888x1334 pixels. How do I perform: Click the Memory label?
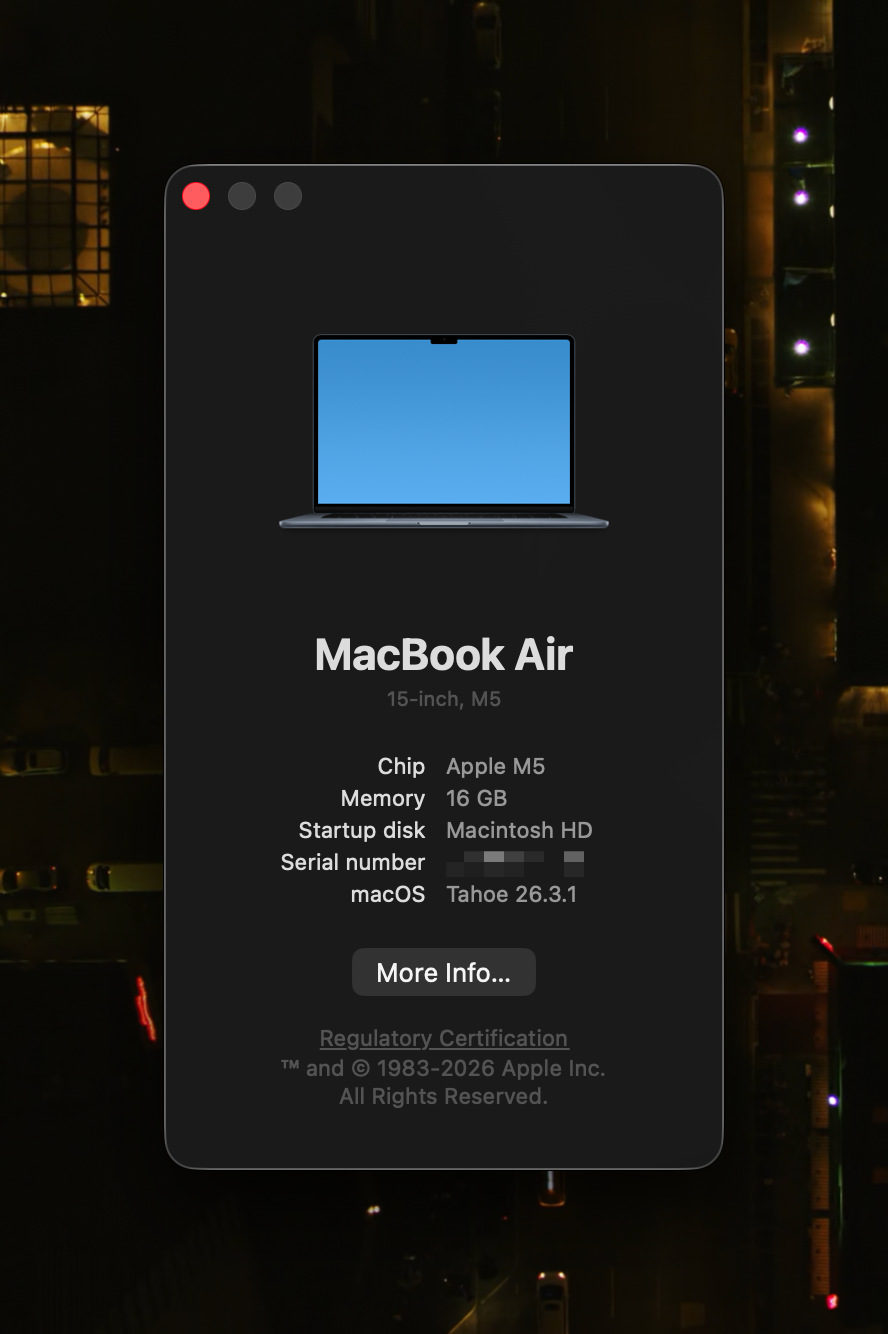[382, 798]
